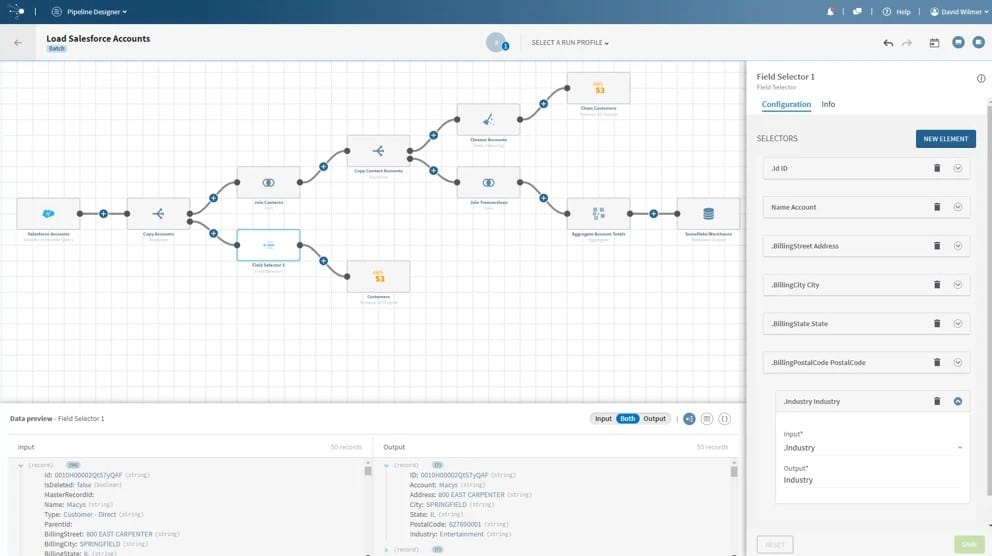Go back with the left arrow
Image resolution: width=992 pixels, height=556 pixels.
tap(18, 43)
